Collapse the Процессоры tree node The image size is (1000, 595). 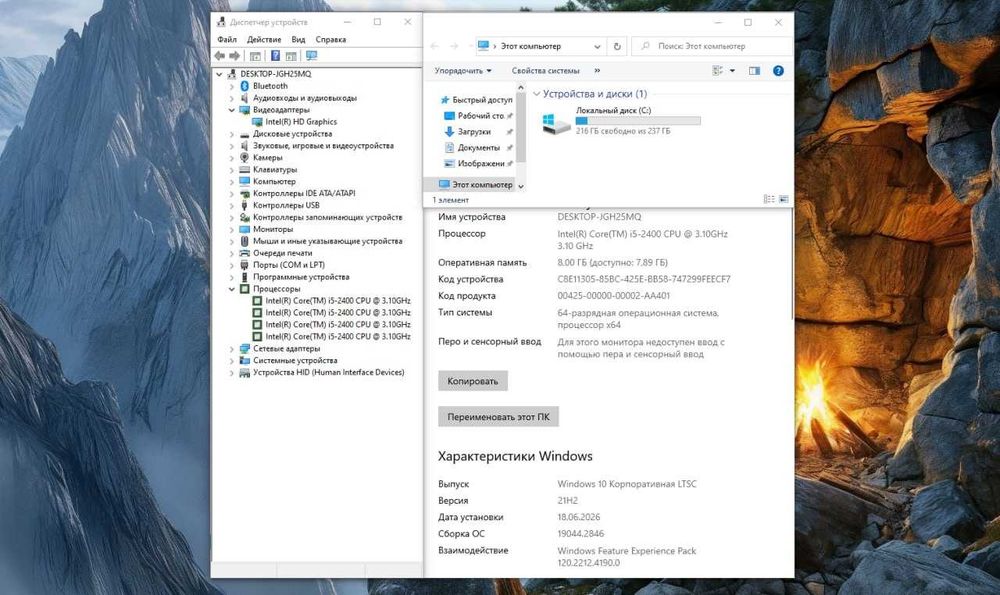coord(232,289)
